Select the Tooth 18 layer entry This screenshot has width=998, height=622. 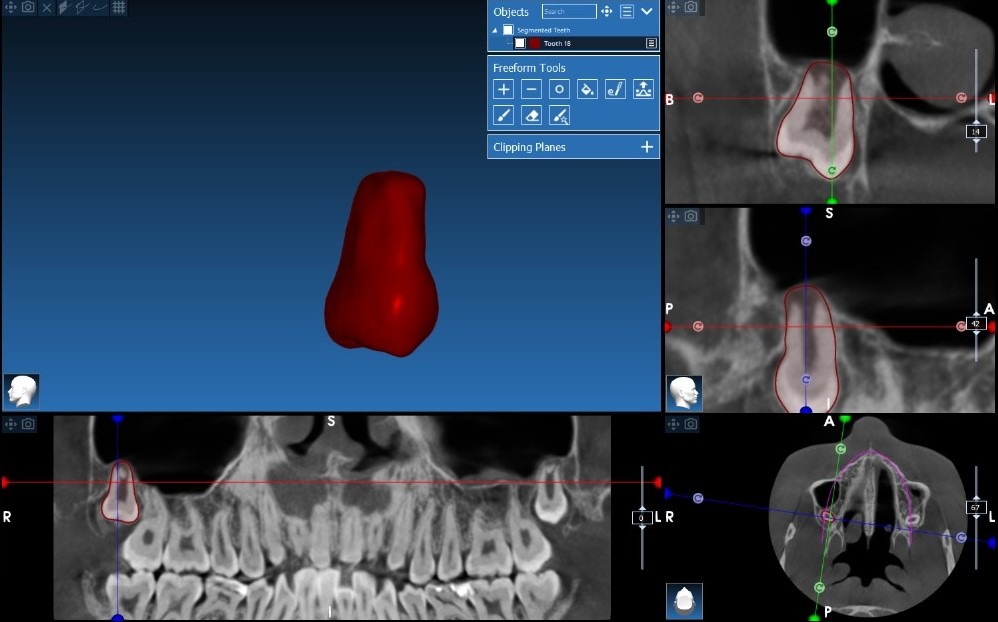coord(557,43)
